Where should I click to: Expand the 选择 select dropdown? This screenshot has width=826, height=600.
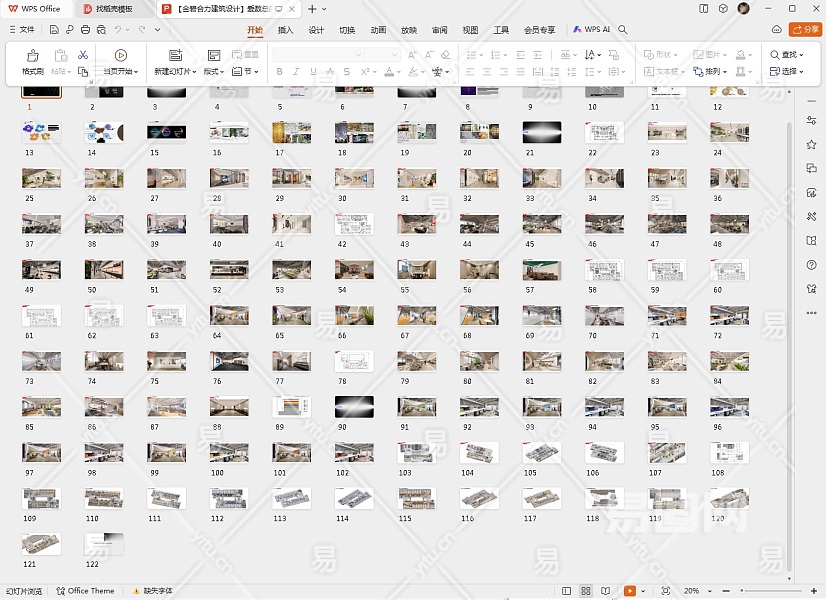click(x=788, y=72)
